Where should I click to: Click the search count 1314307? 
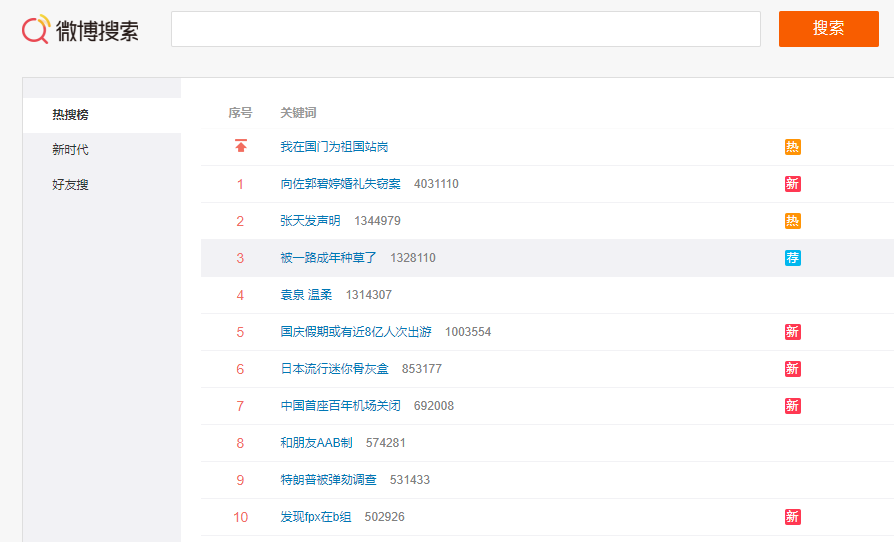[x=369, y=295]
